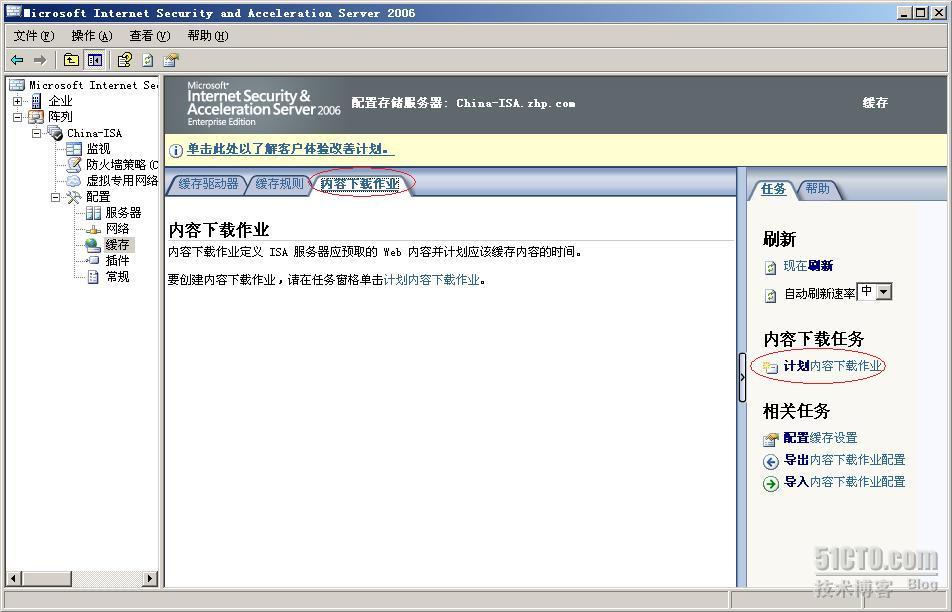
Task: Select the 监视 tree item label
Action: (98, 149)
